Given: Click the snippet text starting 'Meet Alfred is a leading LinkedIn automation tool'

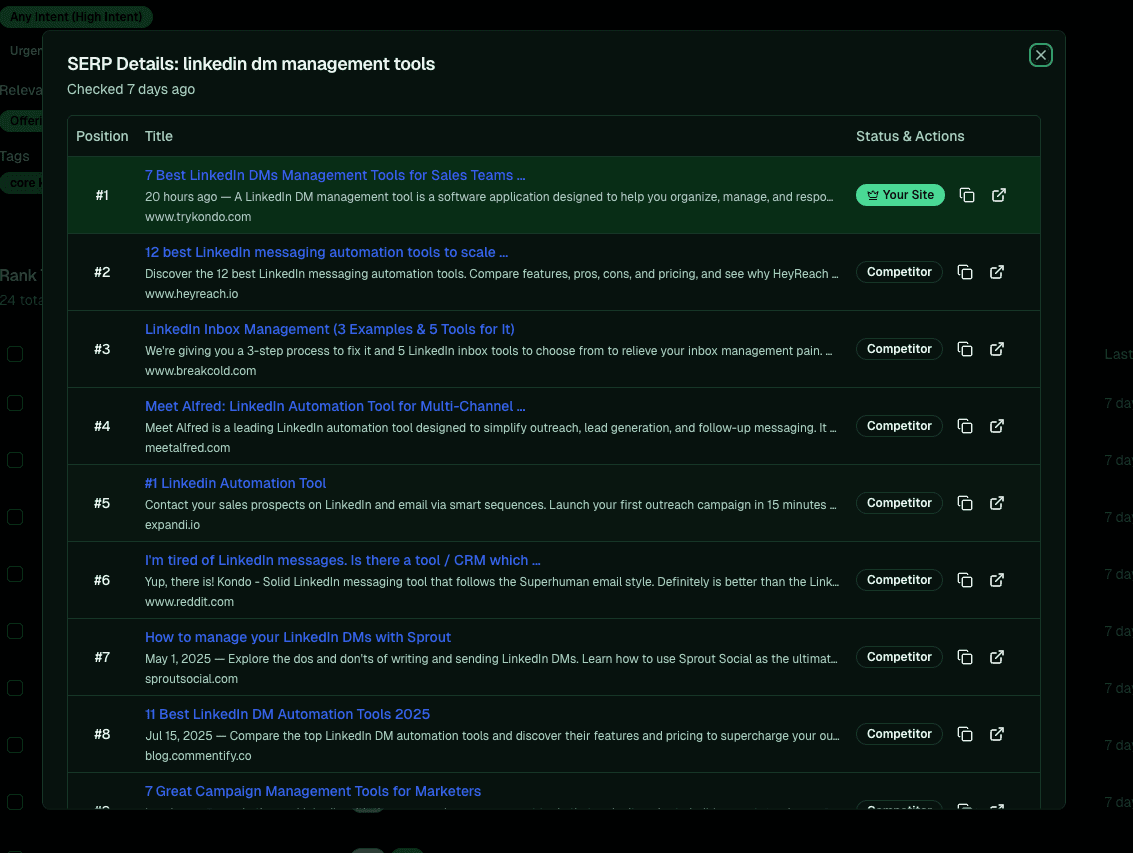Looking at the screenshot, I should click(490, 427).
